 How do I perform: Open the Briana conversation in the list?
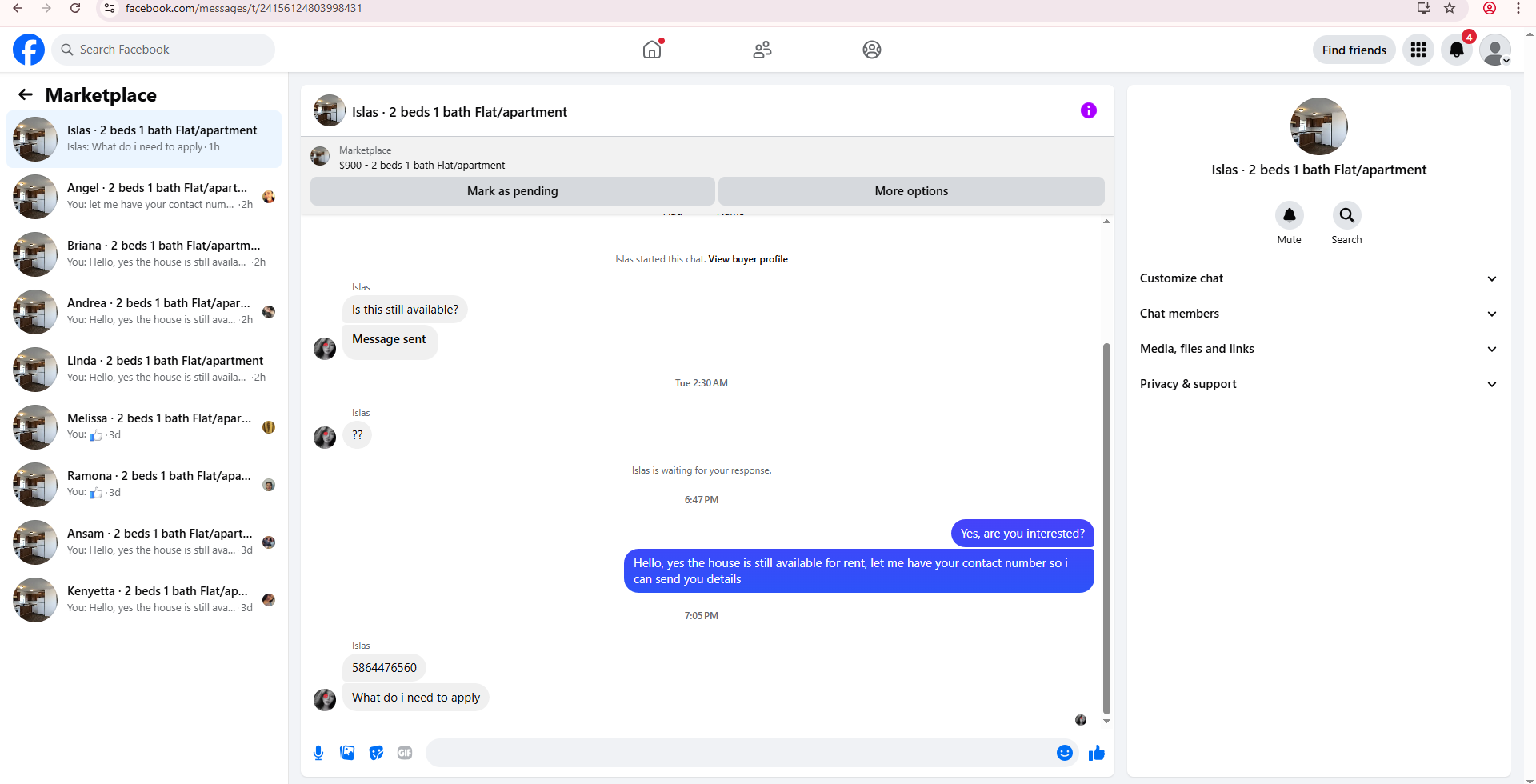tap(144, 254)
